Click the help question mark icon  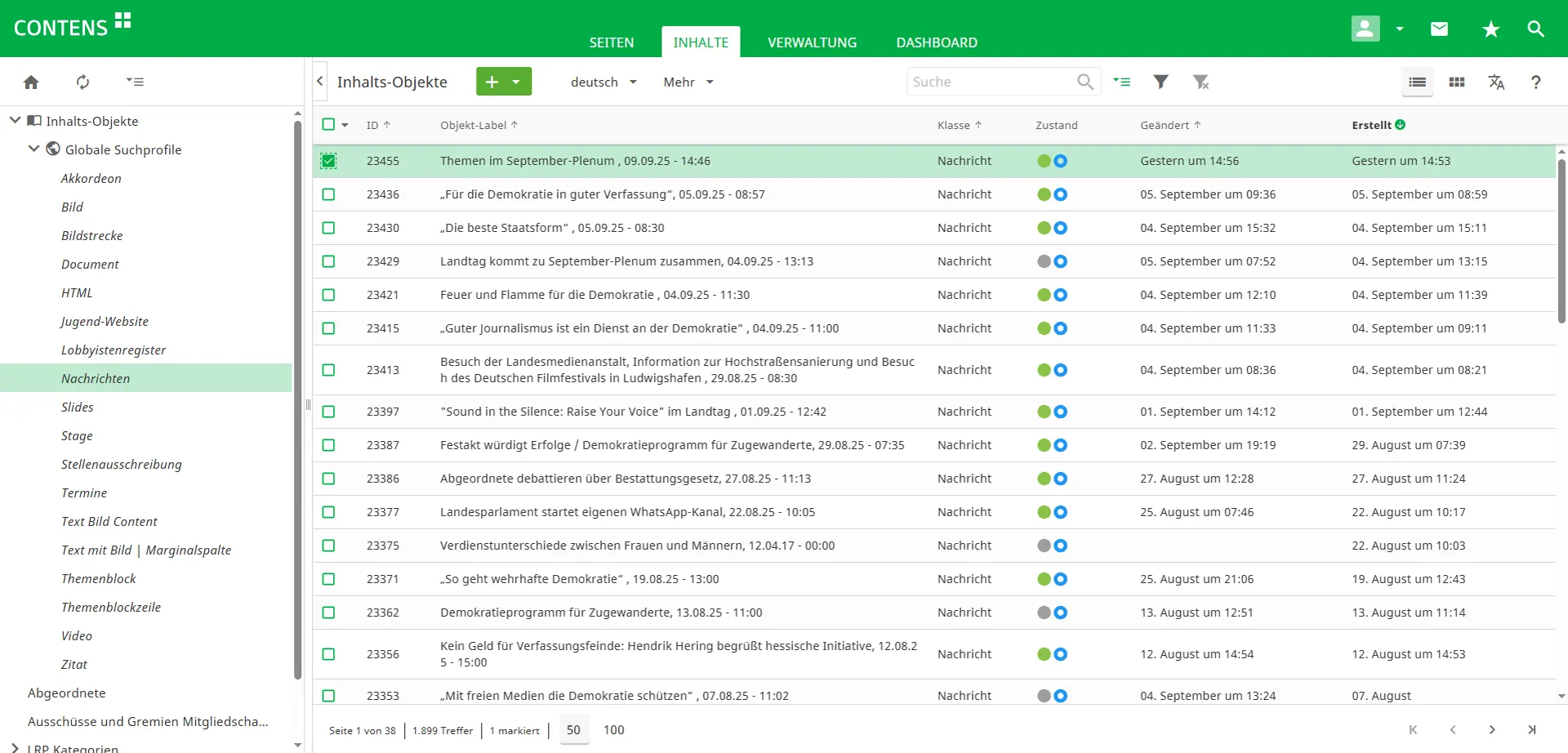pyautogui.click(x=1535, y=82)
